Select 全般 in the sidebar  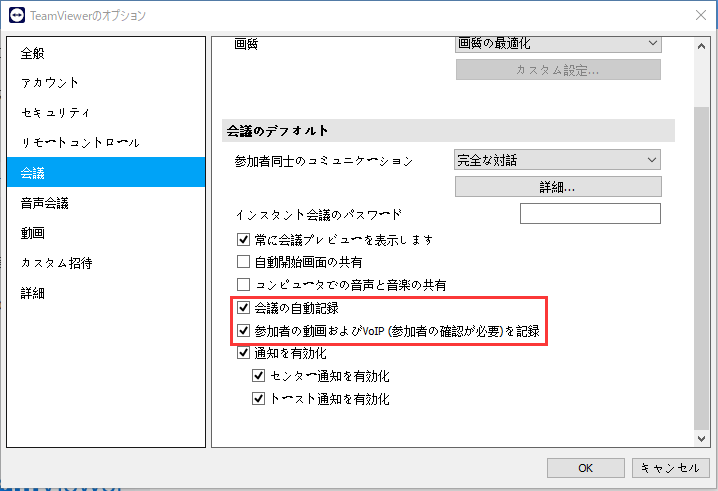pos(106,53)
